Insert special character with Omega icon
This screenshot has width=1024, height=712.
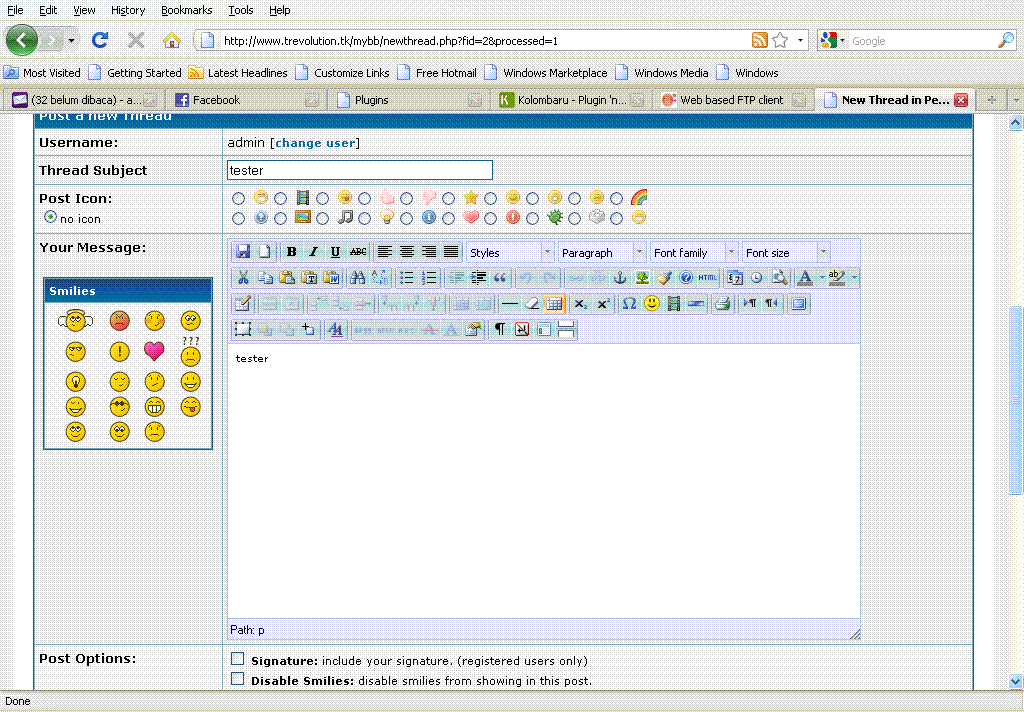pyautogui.click(x=629, y=304)
